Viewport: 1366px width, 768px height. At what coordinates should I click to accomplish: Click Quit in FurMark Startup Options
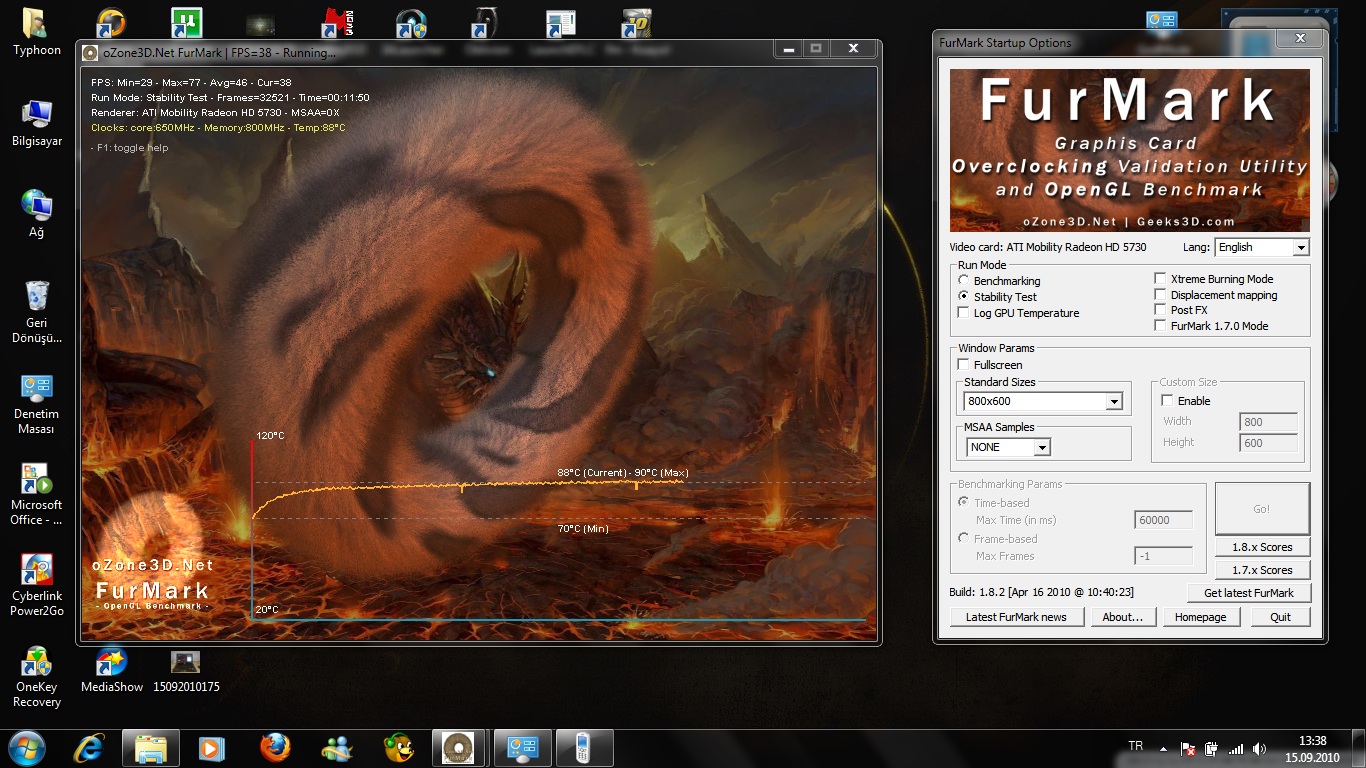1280,617
